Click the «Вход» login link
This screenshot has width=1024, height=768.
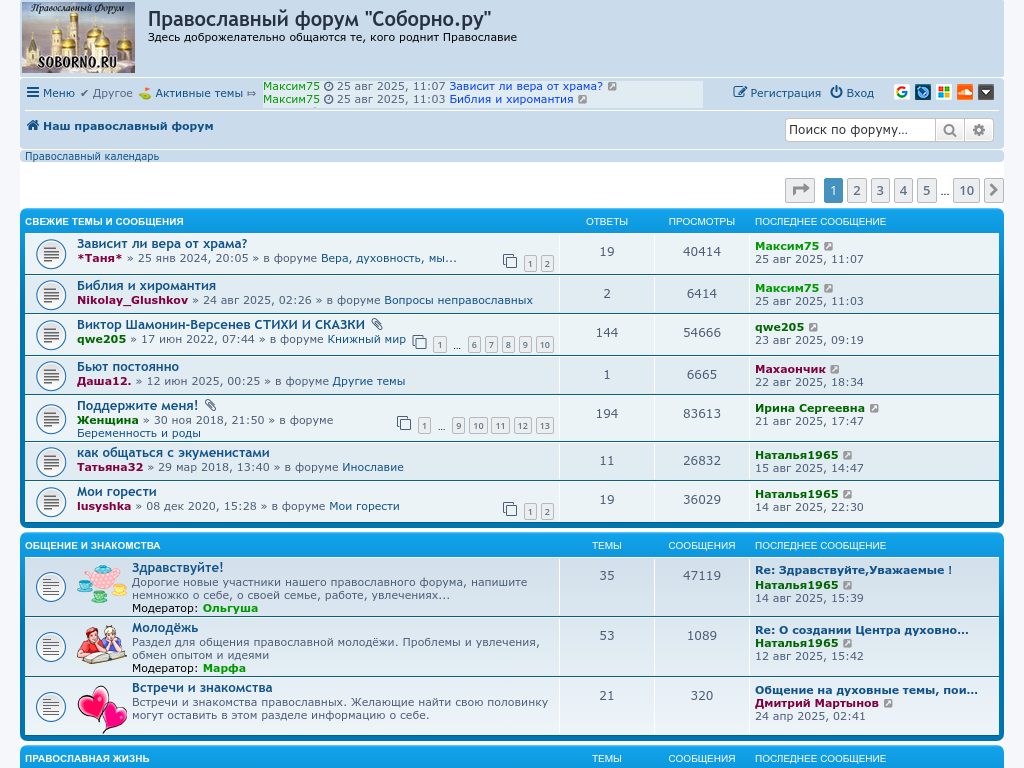point(852,93)
